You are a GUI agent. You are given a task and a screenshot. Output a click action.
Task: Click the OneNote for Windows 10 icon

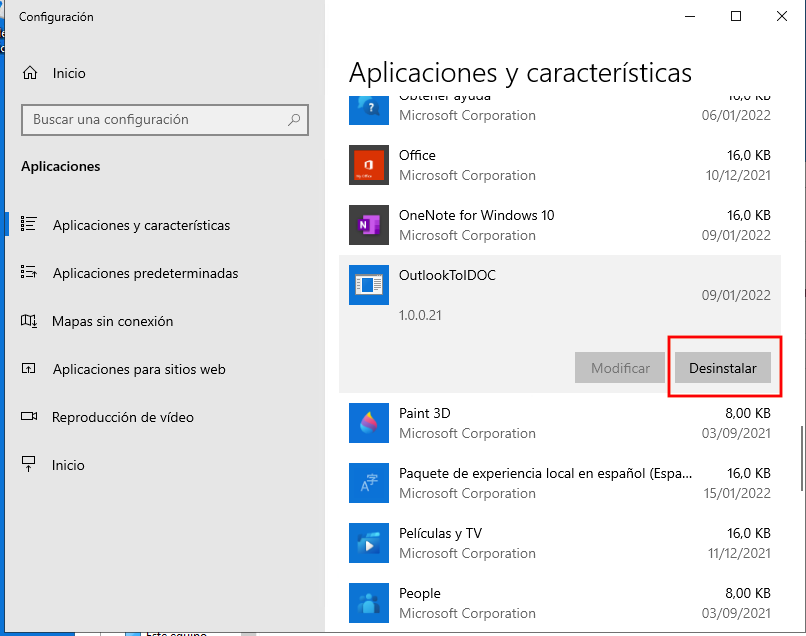(x=367, y=225)
